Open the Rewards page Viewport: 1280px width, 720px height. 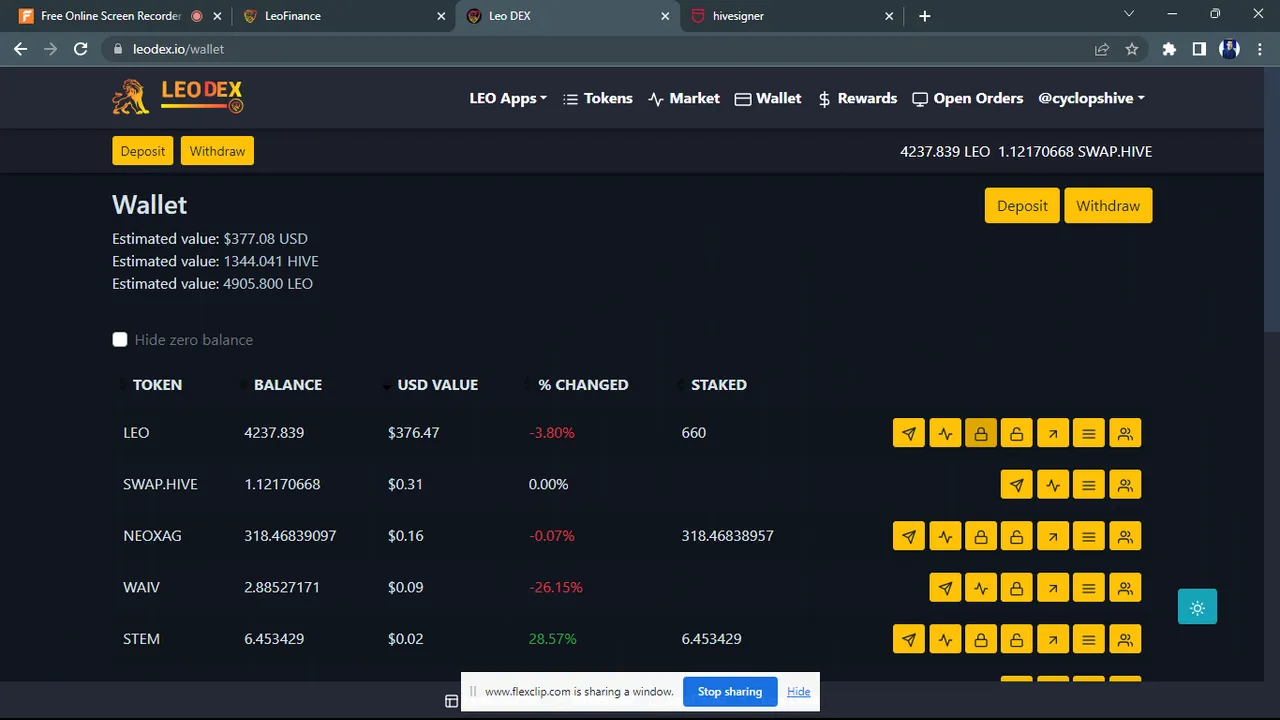click(857, 98)
